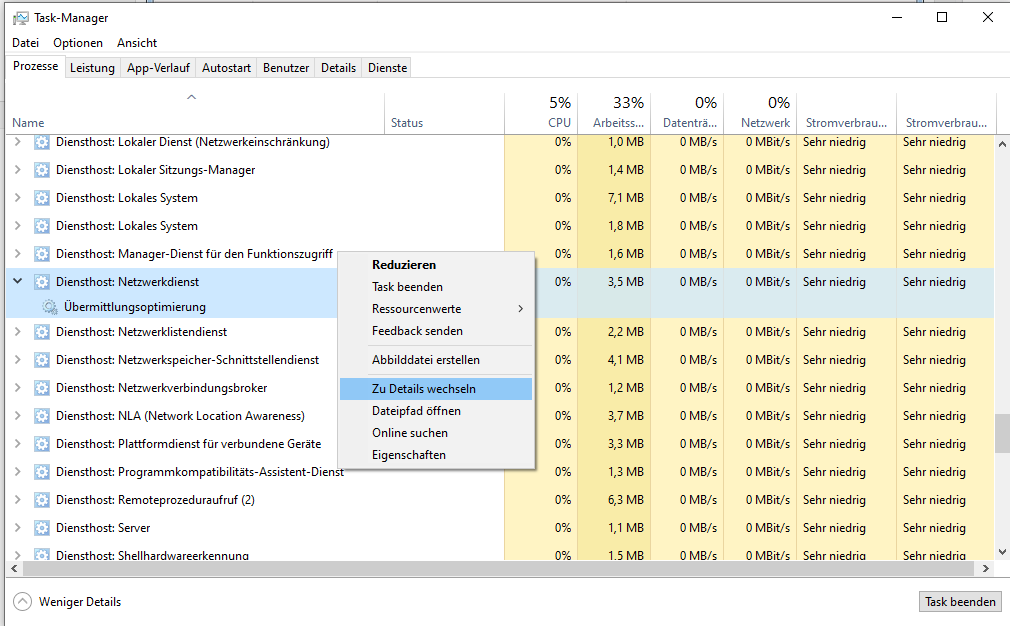Screen dimensions: 1010x626
Task: Select Diensthost: Lokales System 7,1 MB row
Action: (500, 198)
